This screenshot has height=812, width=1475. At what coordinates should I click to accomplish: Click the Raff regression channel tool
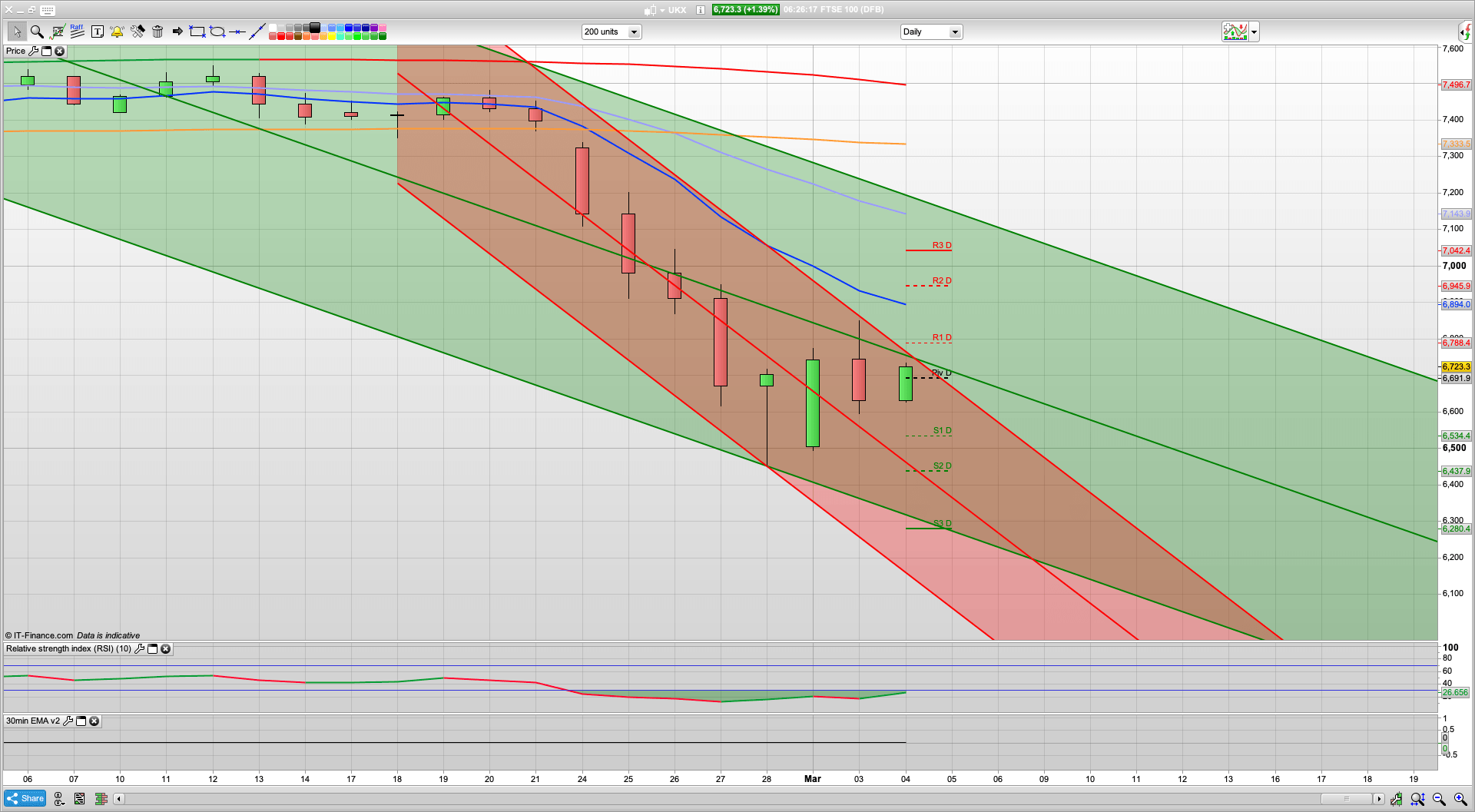coord(77,31)
